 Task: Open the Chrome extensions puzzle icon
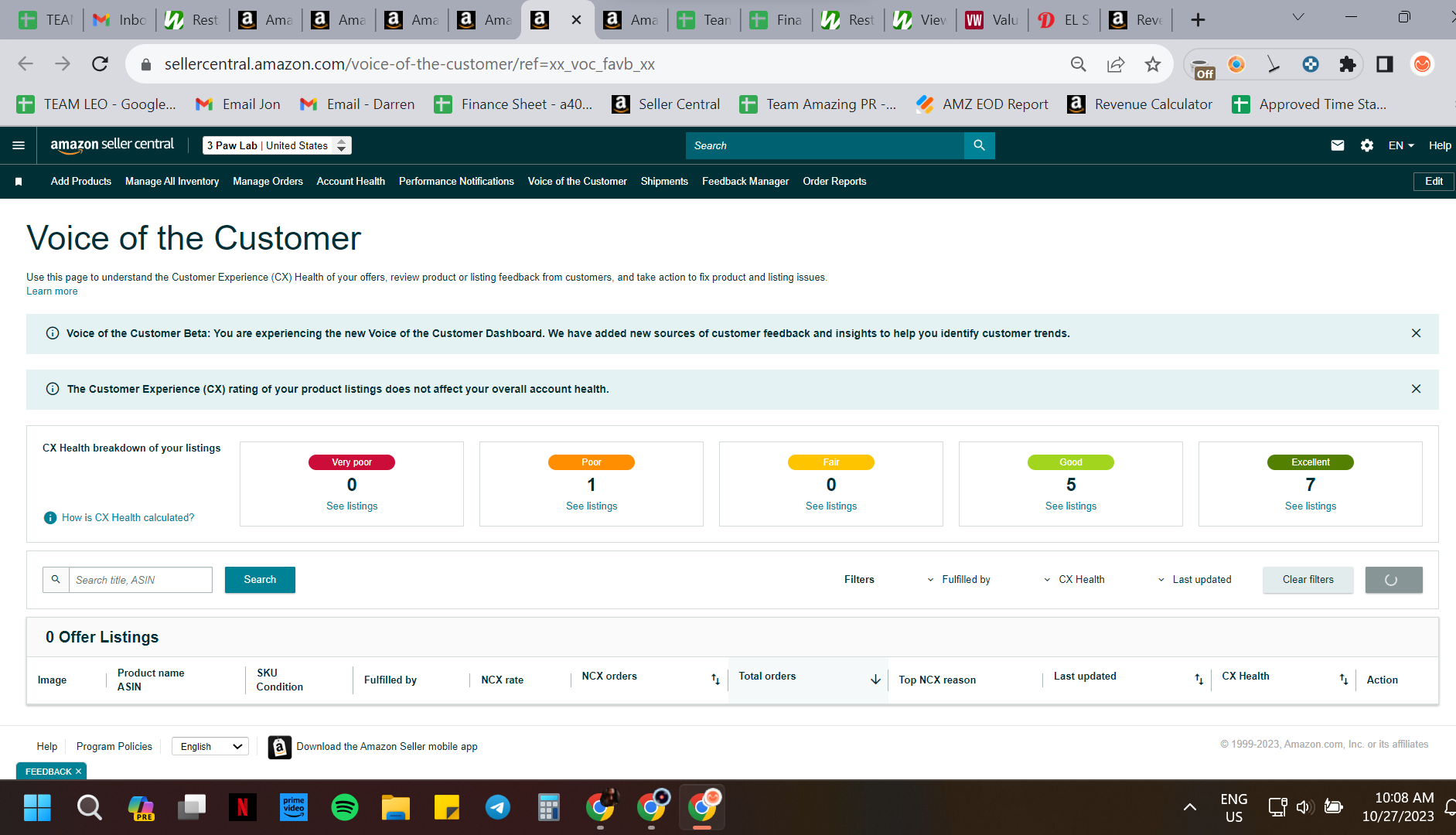click(1348, 64)
